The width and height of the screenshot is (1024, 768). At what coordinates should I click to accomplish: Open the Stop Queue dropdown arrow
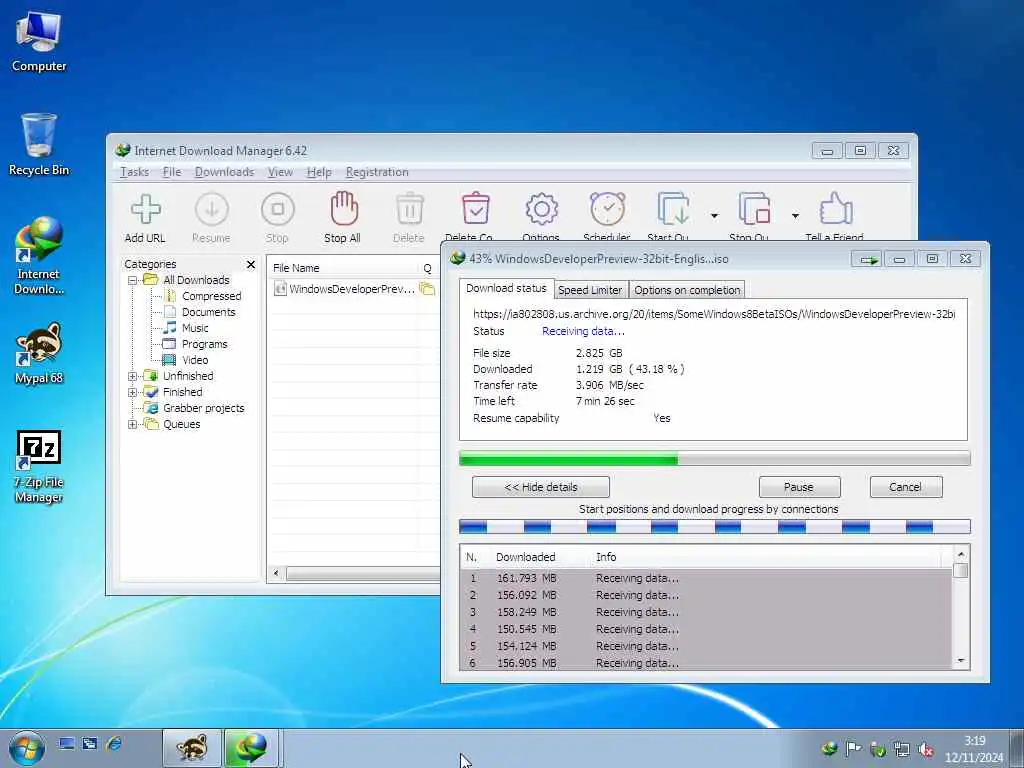click(795, 216)
